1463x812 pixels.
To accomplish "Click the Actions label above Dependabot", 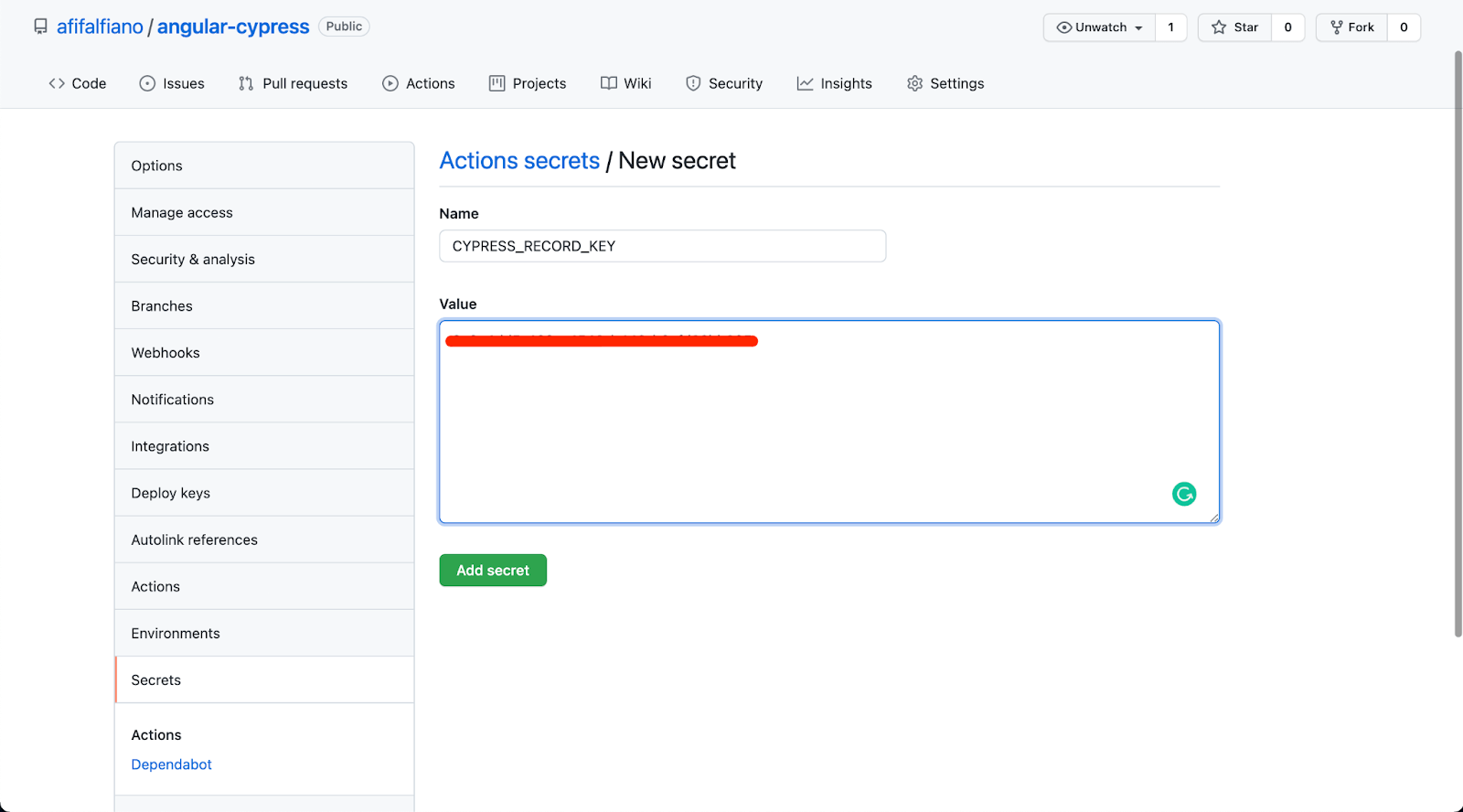I will click(x=156, y=735).
